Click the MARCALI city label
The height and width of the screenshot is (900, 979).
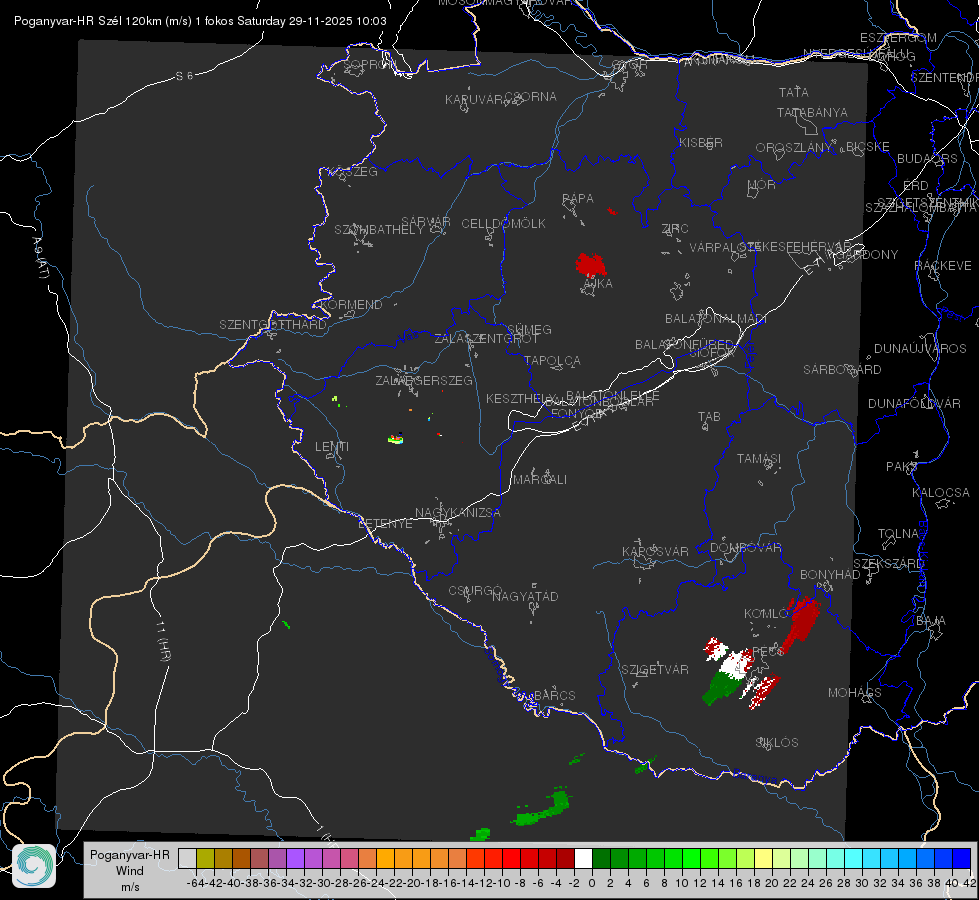coord(540,479)
